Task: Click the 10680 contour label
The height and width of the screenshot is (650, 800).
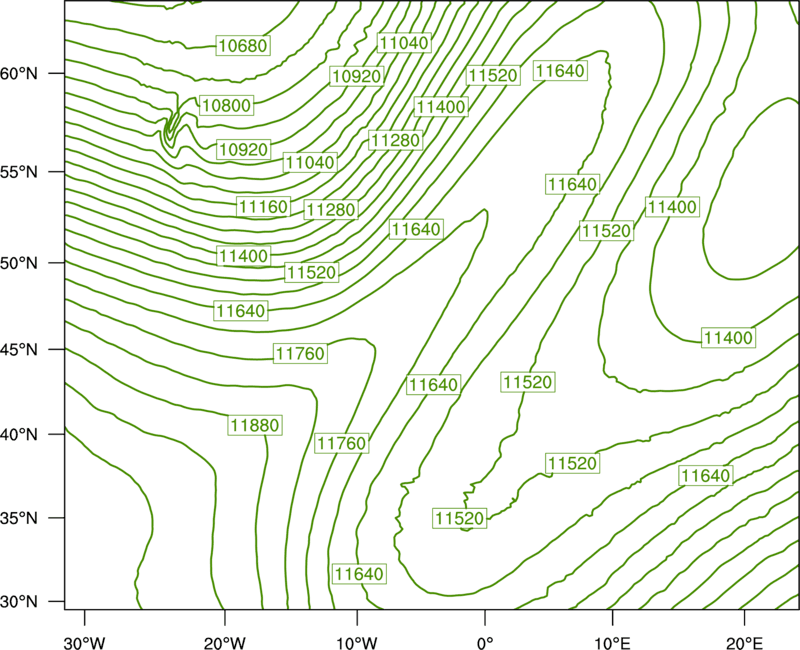Action: 243,45
